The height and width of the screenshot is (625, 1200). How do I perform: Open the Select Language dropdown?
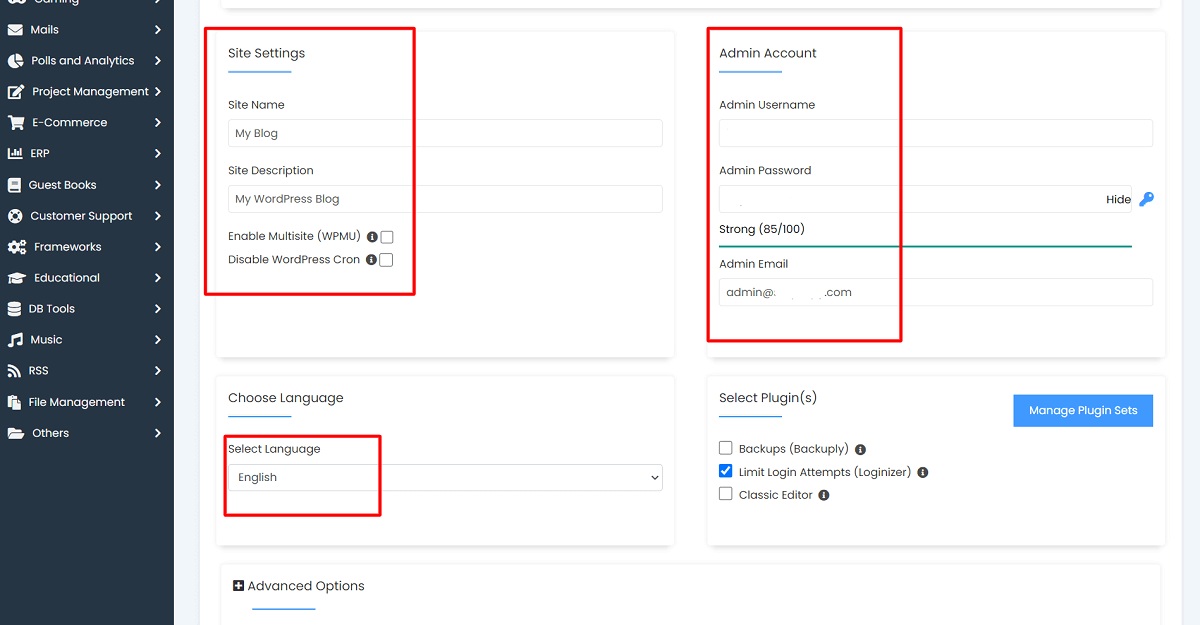click(444, 477)
